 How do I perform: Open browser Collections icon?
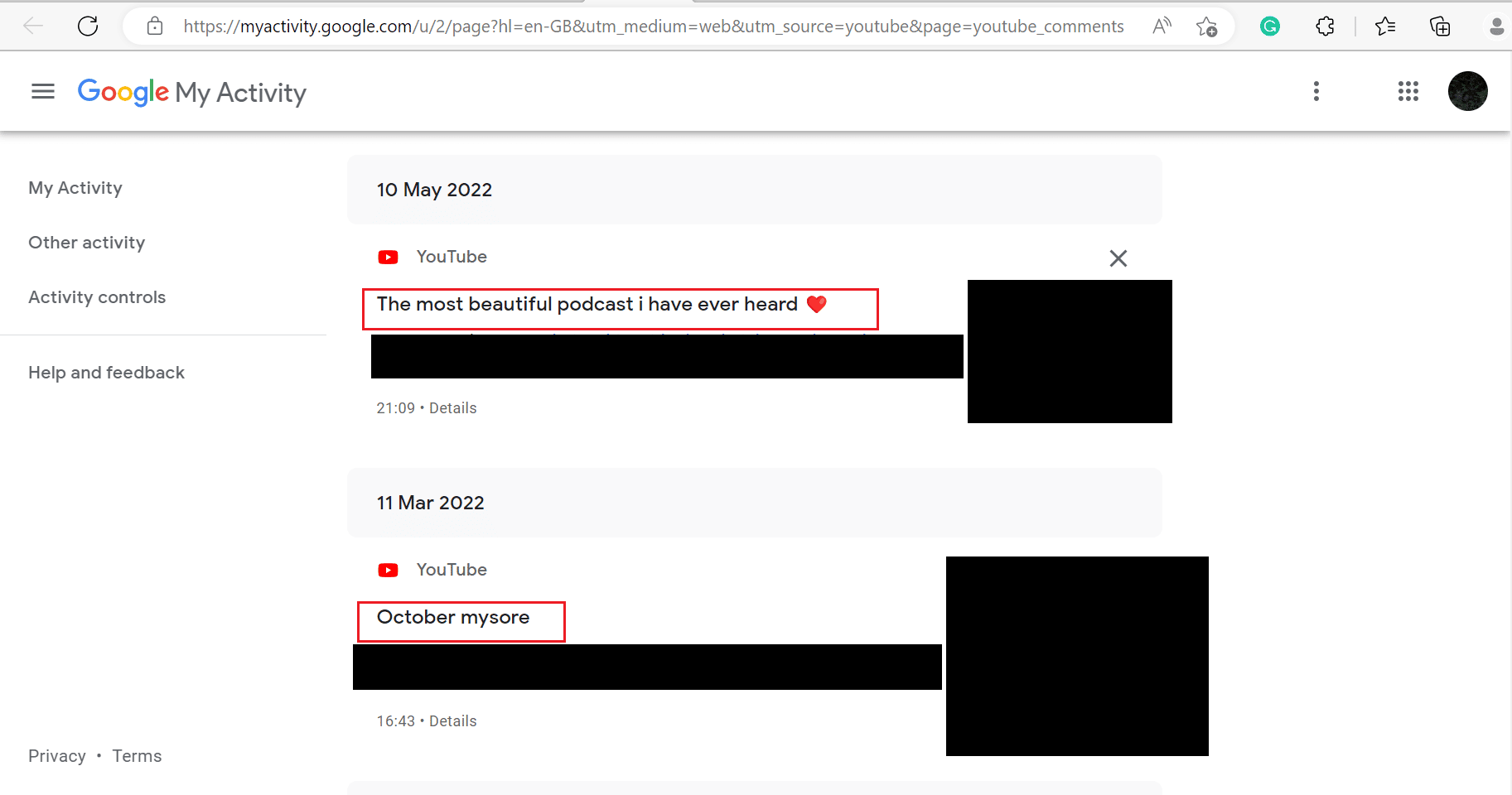click(x=1440, y=26)
